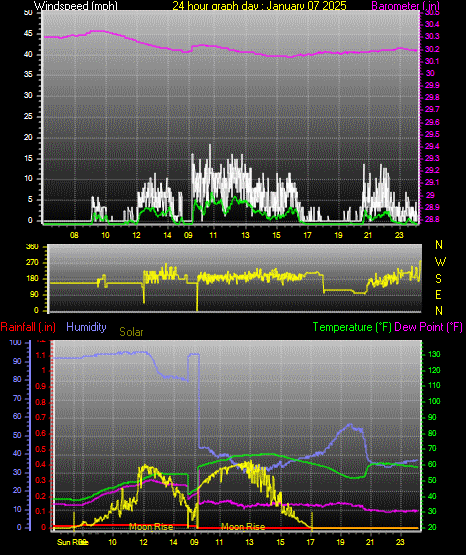Image resolution: width=466 pixels, height=555 pixels.
Task: Click the green Temperature (°F) legend label
Action: pyautogui.click(x=352, y=327)
